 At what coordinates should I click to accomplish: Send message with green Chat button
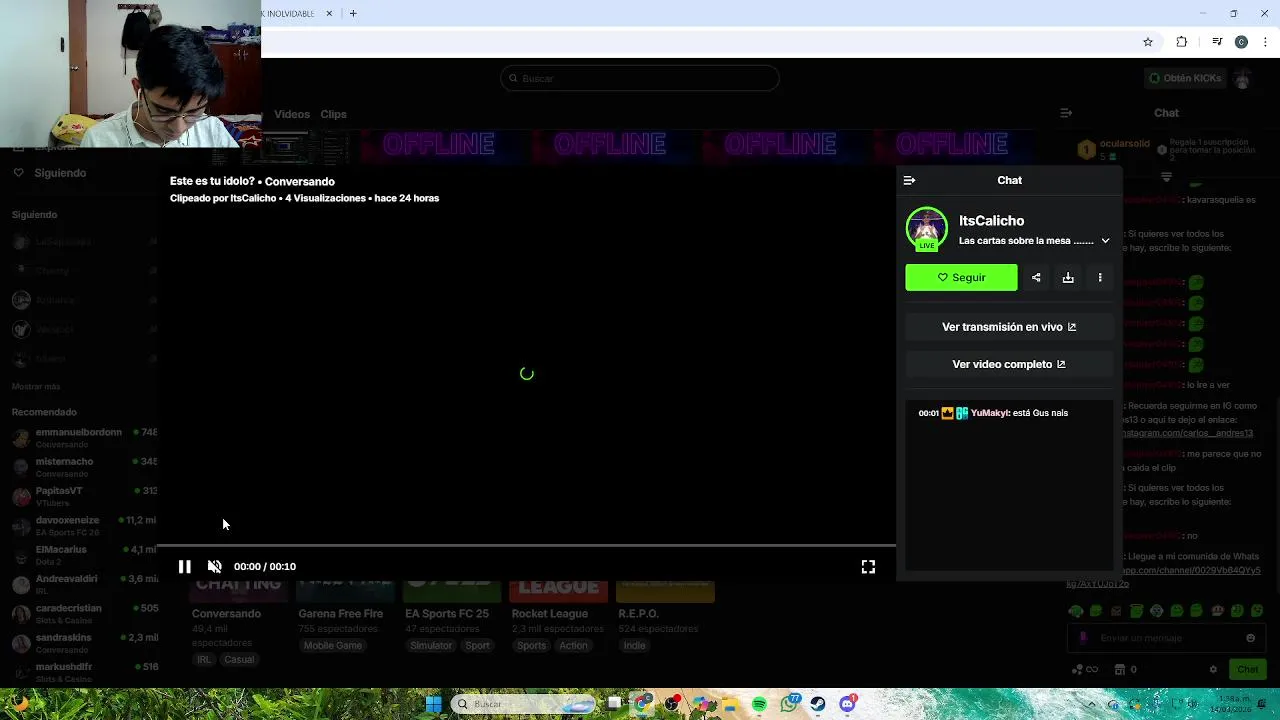pyautogui.click(x=1248, y=670)
